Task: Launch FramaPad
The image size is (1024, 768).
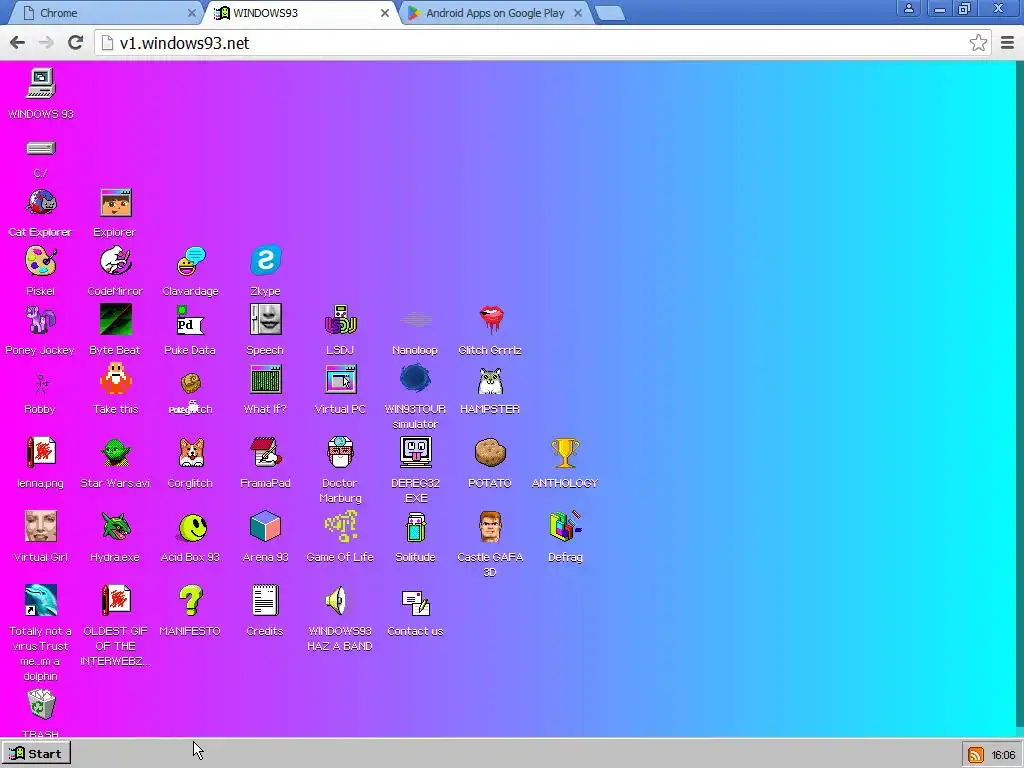Action: point(265,452)
